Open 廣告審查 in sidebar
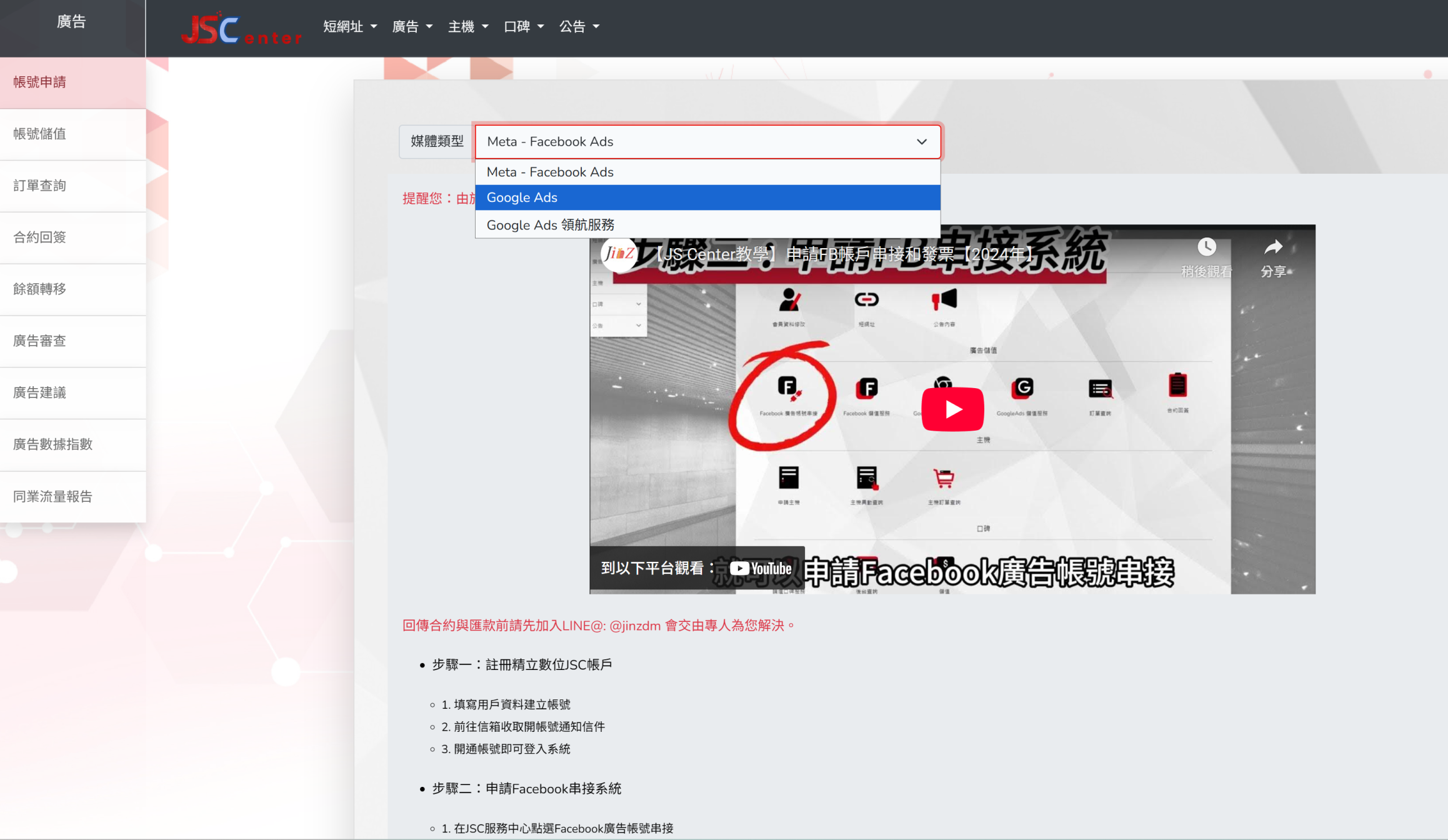This screenshot has height=840, width=1448. [40, 341]
